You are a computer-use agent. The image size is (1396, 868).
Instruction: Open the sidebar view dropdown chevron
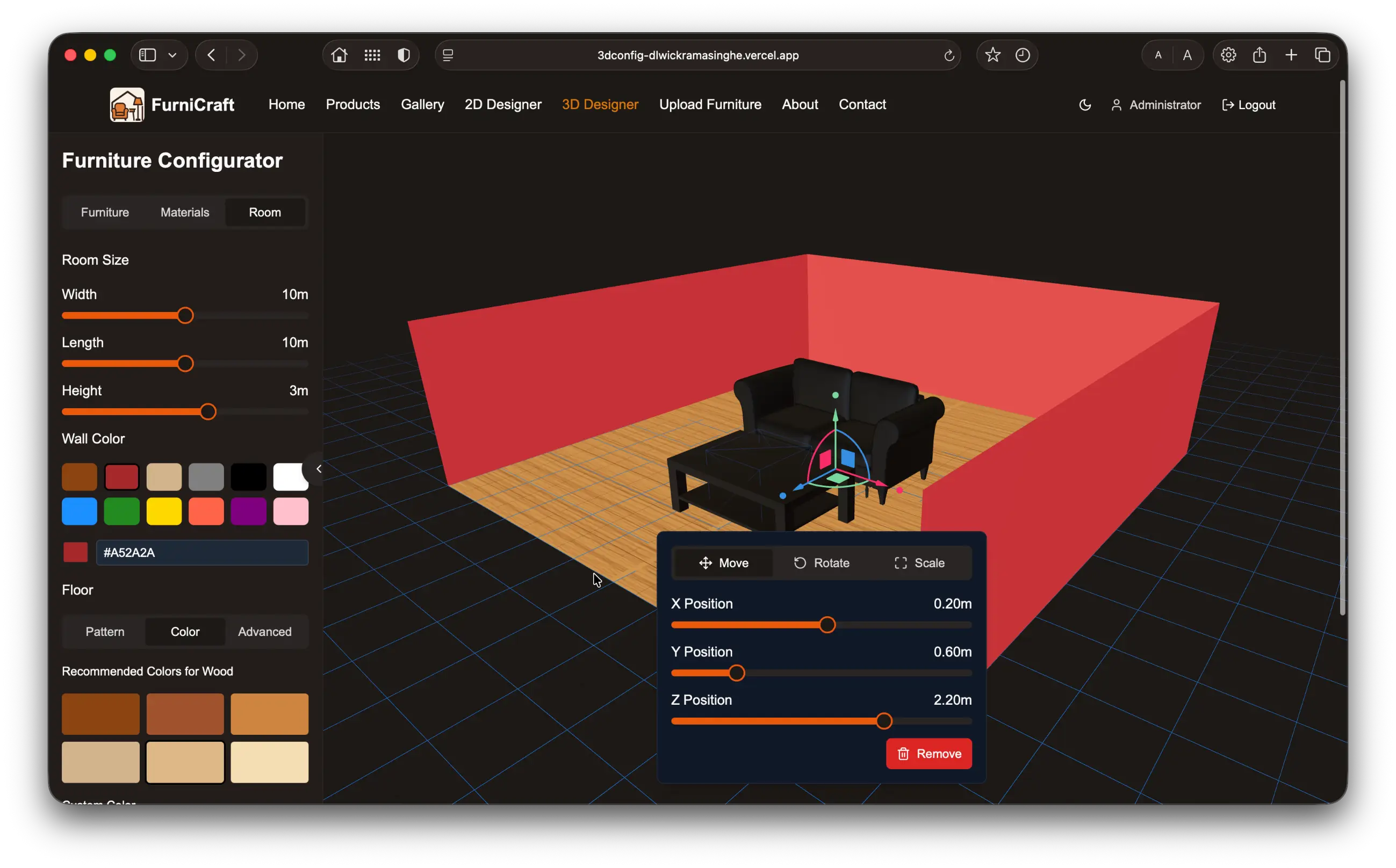pyautogui.click(x=173, y=55)
